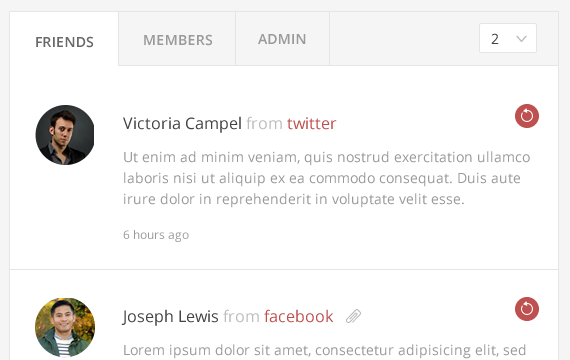Screen dimensions: 570x360
Task: Click the reload icon on Victoria Campel's post
Action: (527, 116)
